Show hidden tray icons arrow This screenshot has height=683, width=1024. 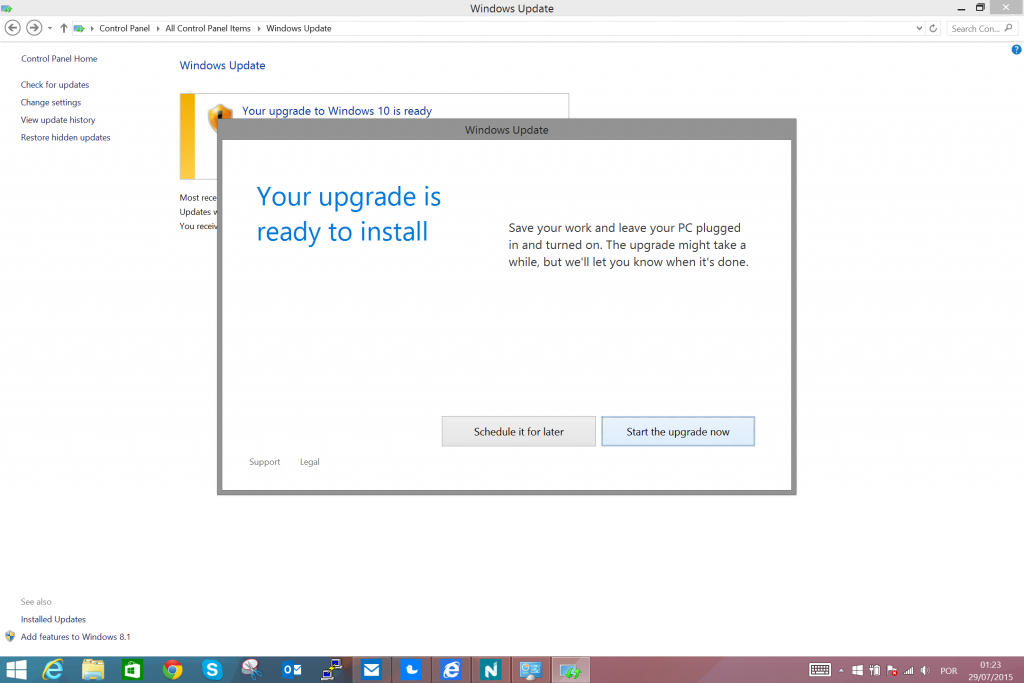[841, 671]
